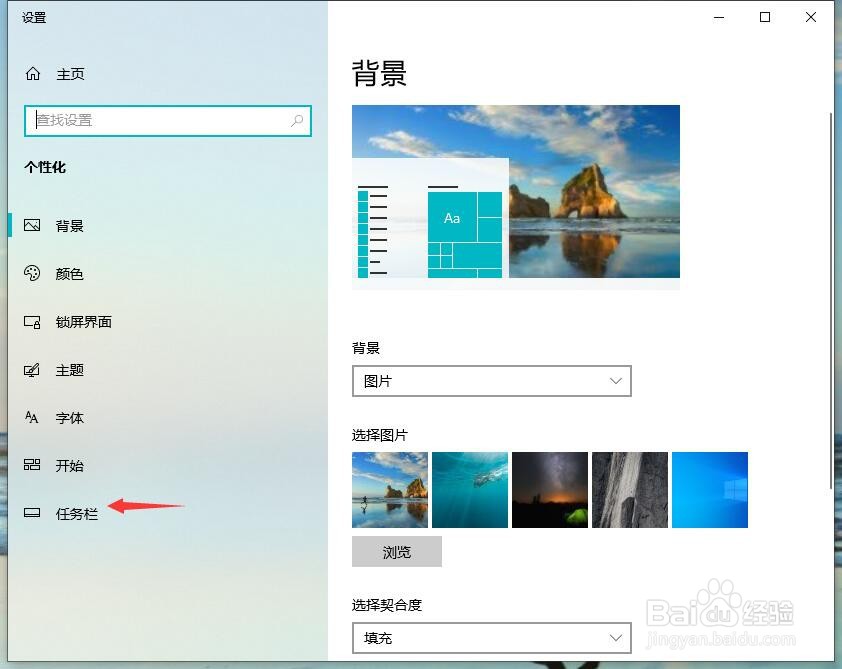
Task: Expand the 背景 dropdown showing 图片
Action: (491, 381)
